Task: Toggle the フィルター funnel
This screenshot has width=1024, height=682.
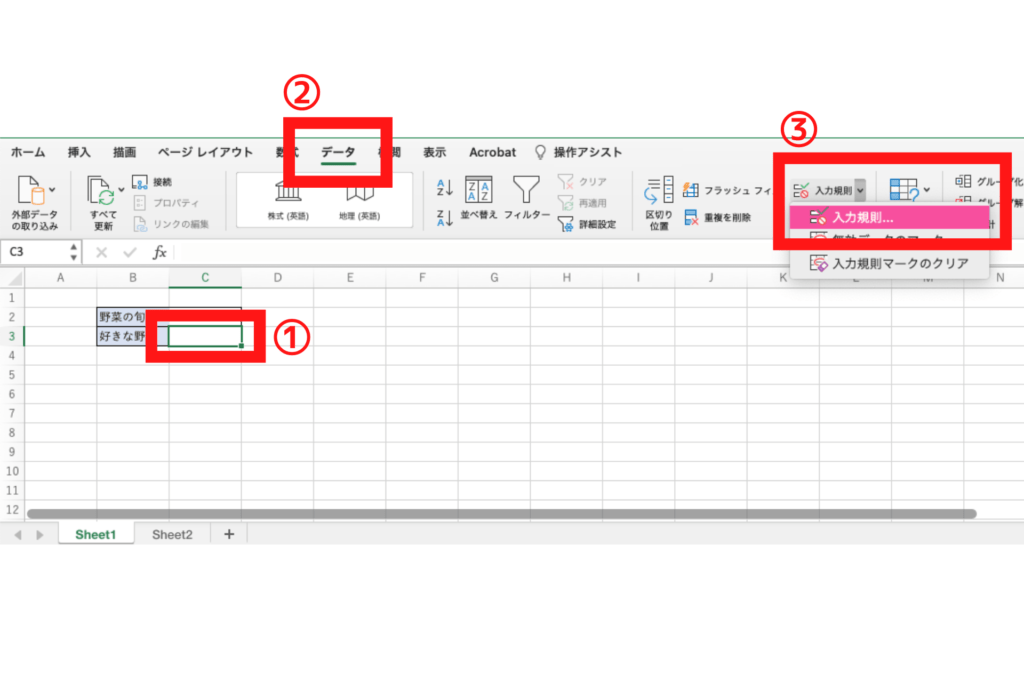Action: coord(526,197)
